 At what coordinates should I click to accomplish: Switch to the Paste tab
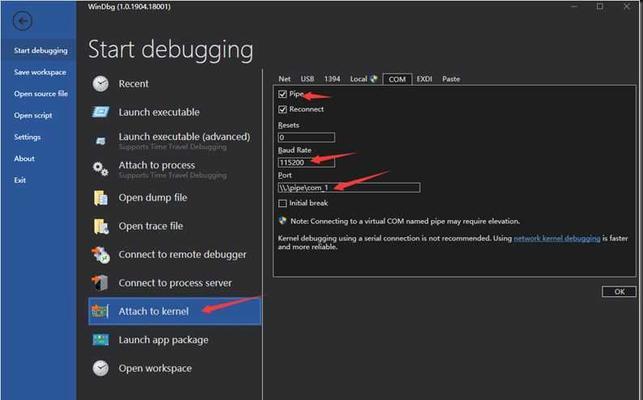(451, 79)
